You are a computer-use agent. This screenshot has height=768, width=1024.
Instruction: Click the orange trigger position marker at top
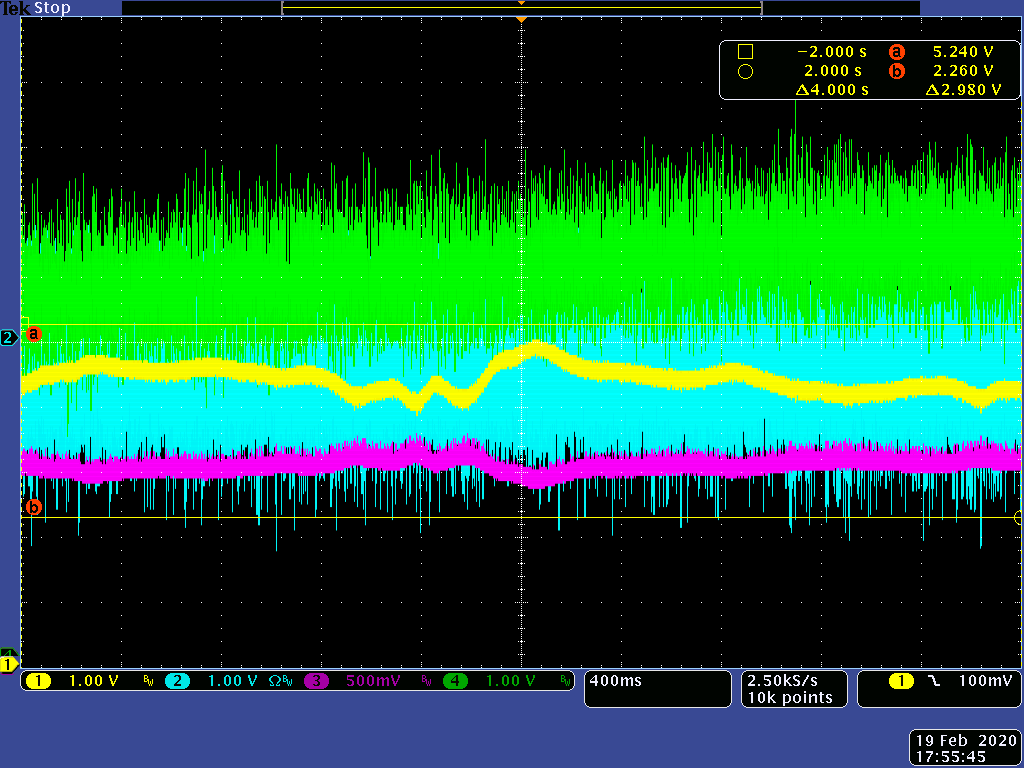520,18
